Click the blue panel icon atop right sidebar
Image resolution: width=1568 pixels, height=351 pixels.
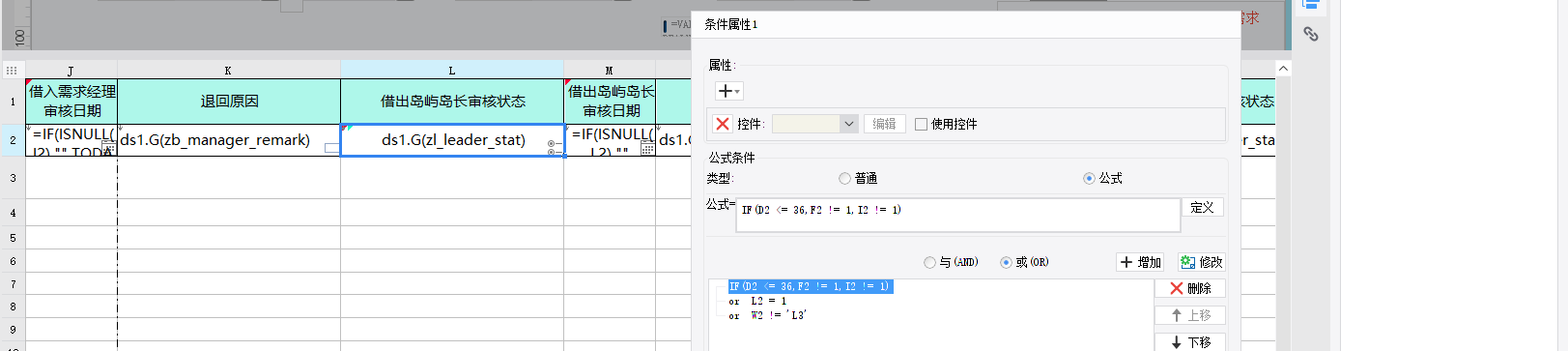click(x=1310, y=5)
